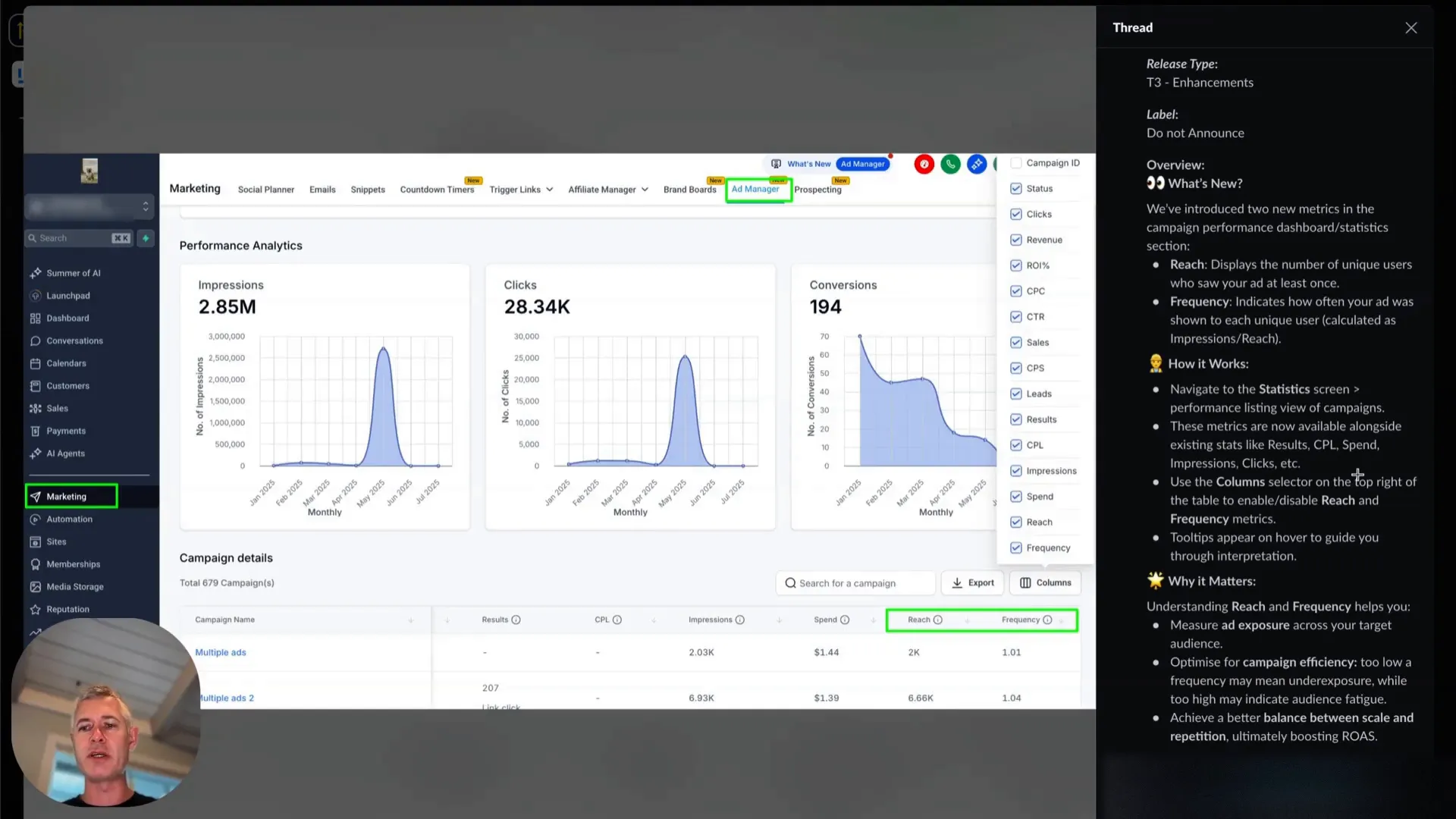Toggle the Leads column checkbox

tap(1015, 394)
